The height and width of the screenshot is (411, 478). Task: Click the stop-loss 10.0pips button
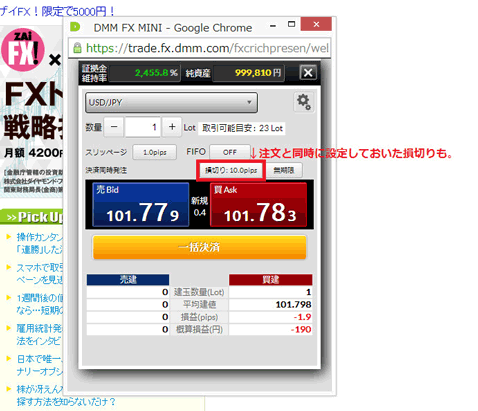click(x=231, y=170)
